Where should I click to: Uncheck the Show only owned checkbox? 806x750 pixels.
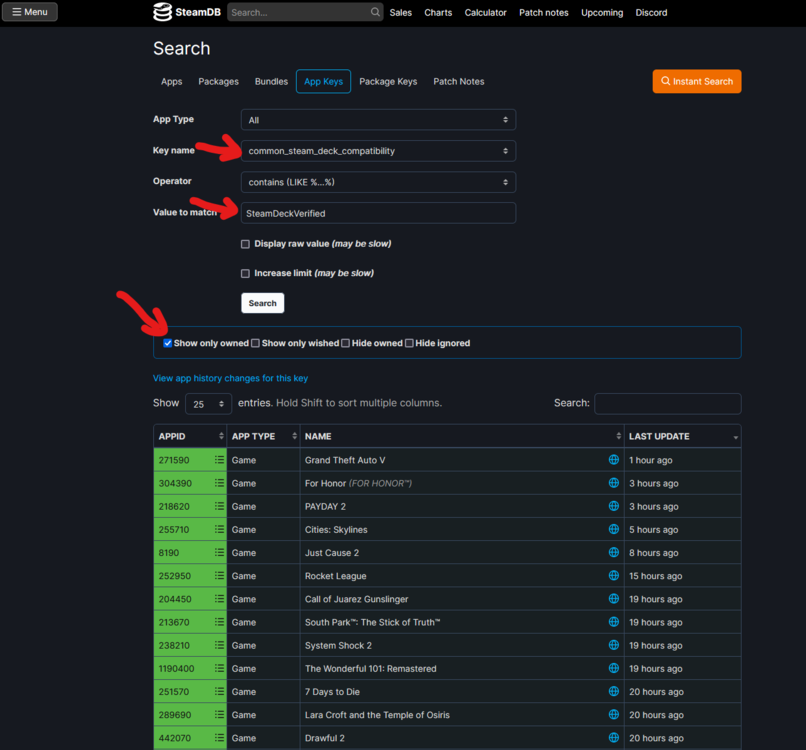click(168, 343)
